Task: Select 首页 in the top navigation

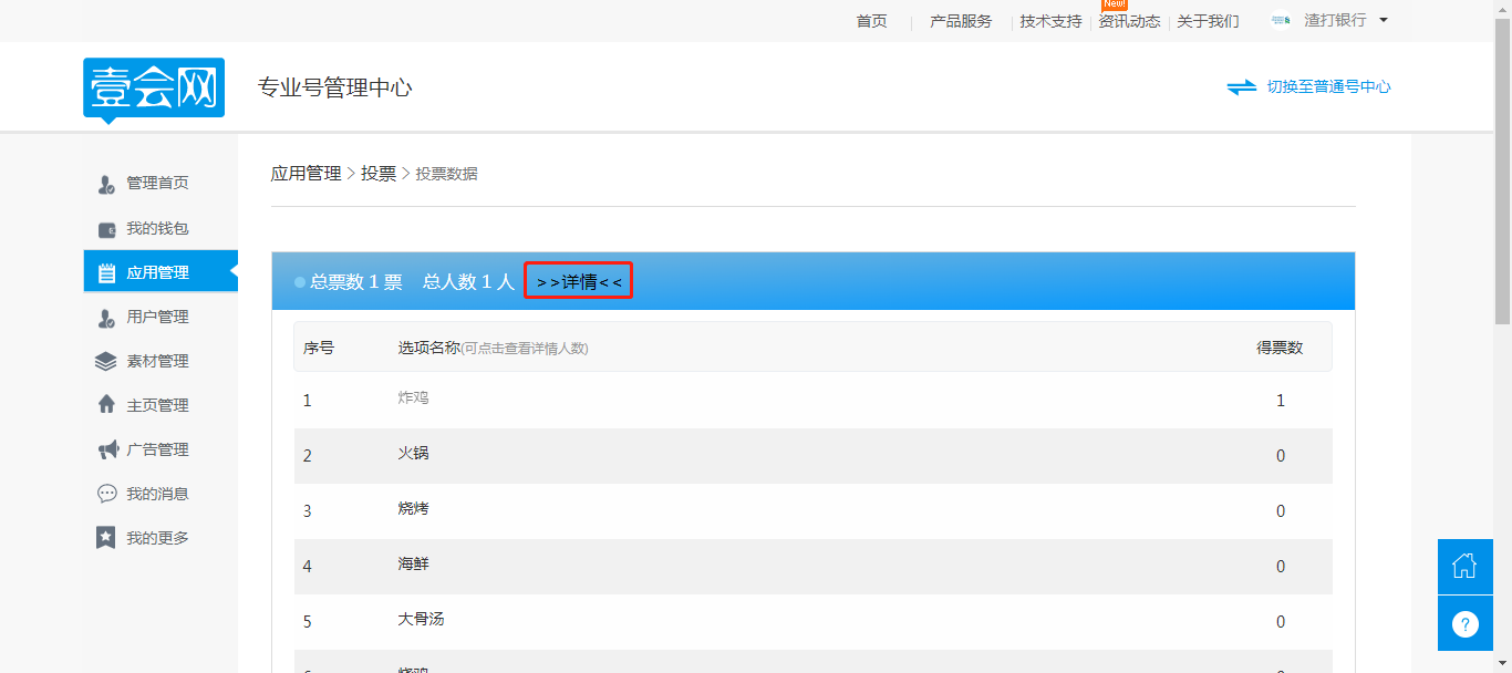Action: pyautogui.click(x=871, y=21)
